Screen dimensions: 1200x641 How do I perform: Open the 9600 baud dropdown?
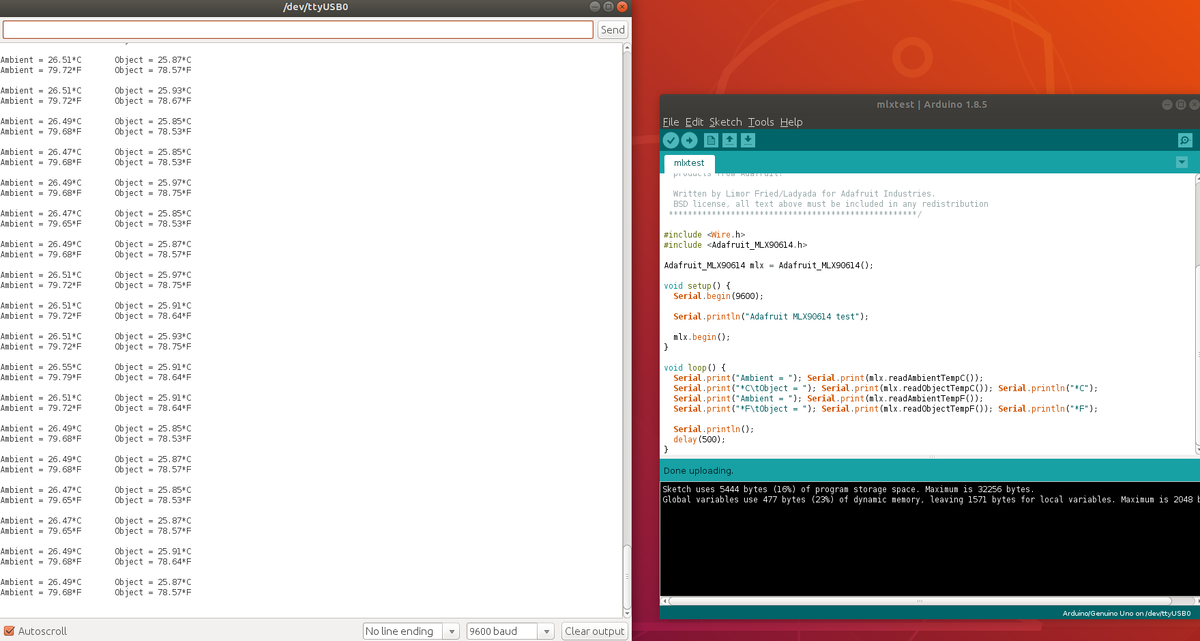[510, 631]
